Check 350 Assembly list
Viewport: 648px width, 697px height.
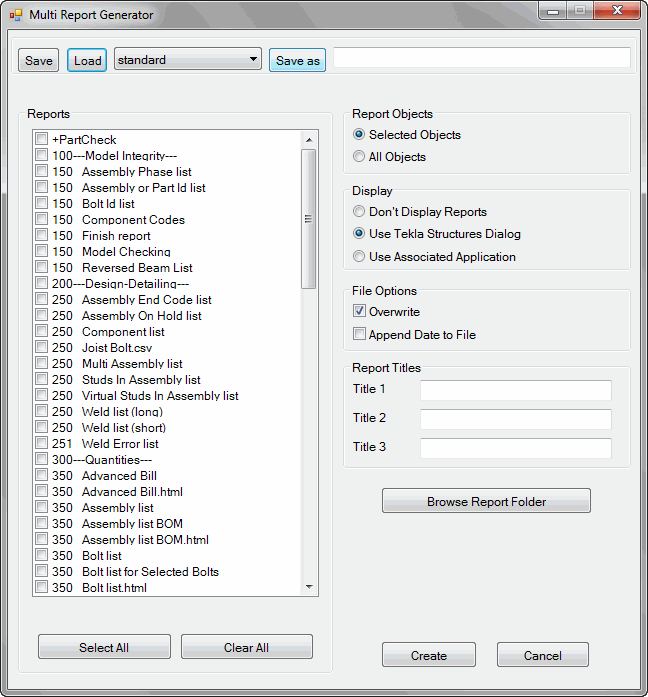[x=41, y=507]
